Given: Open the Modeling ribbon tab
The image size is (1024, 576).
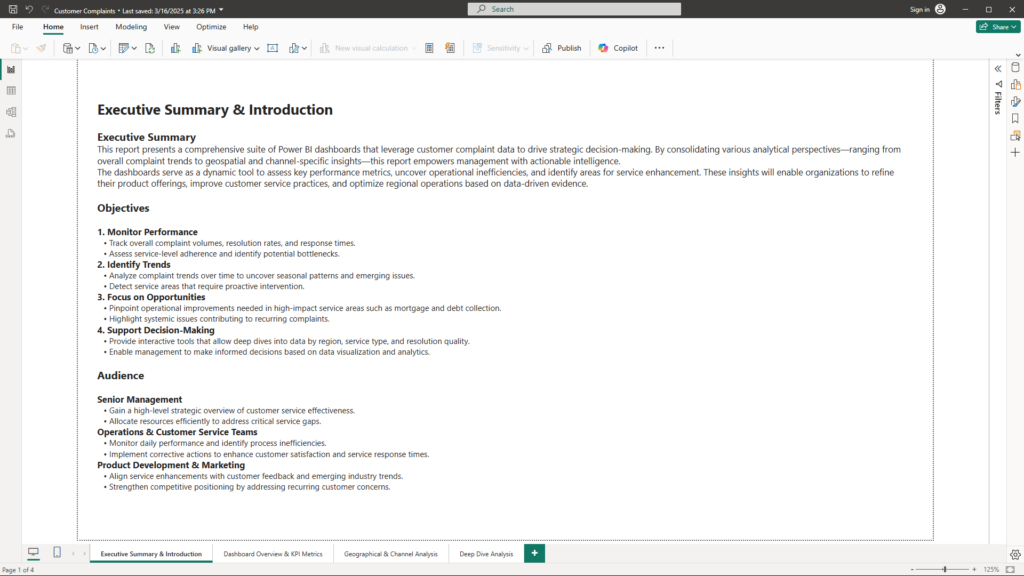Looking at the screenshot, I should coord(131,27).
